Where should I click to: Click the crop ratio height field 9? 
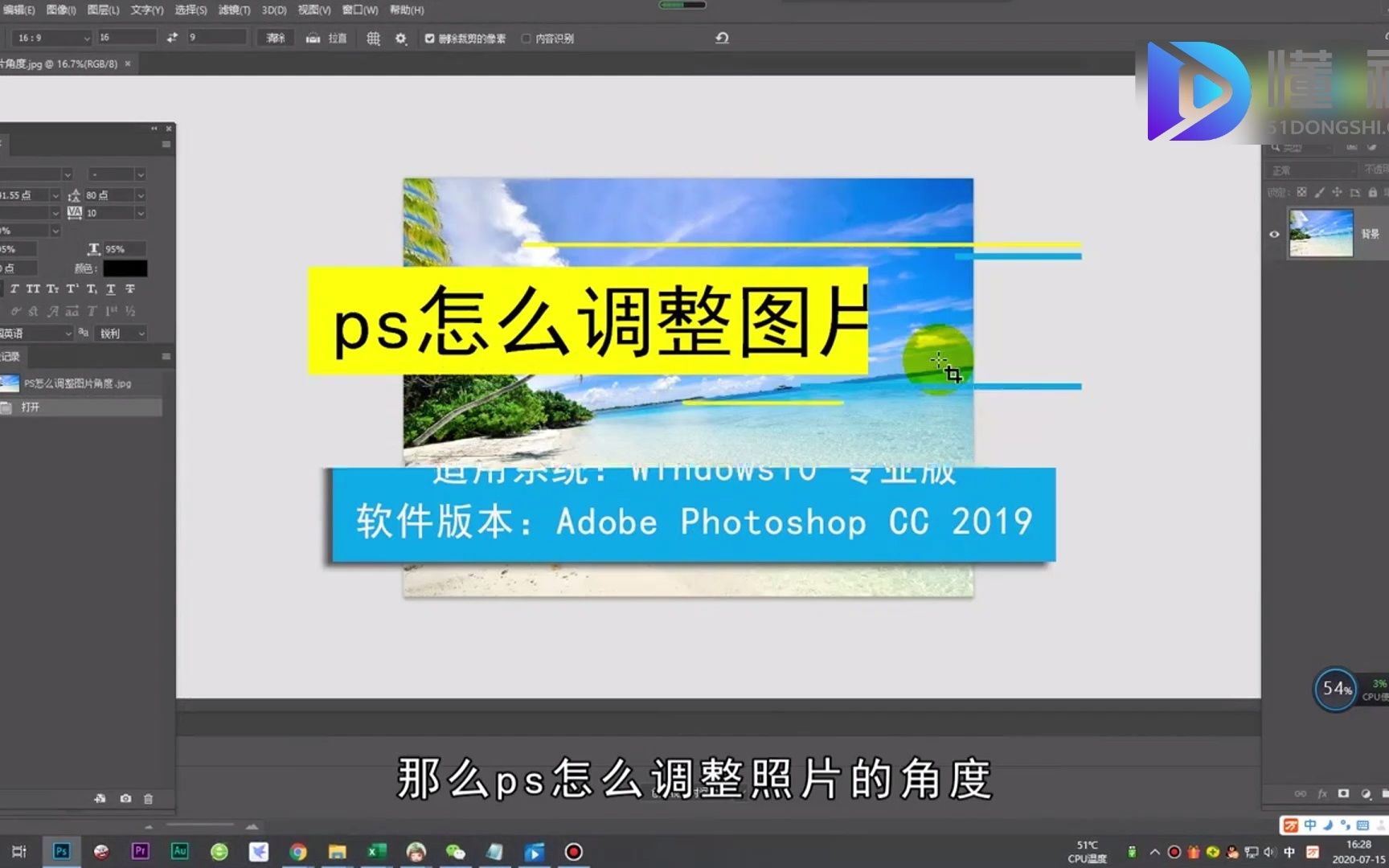217,38
